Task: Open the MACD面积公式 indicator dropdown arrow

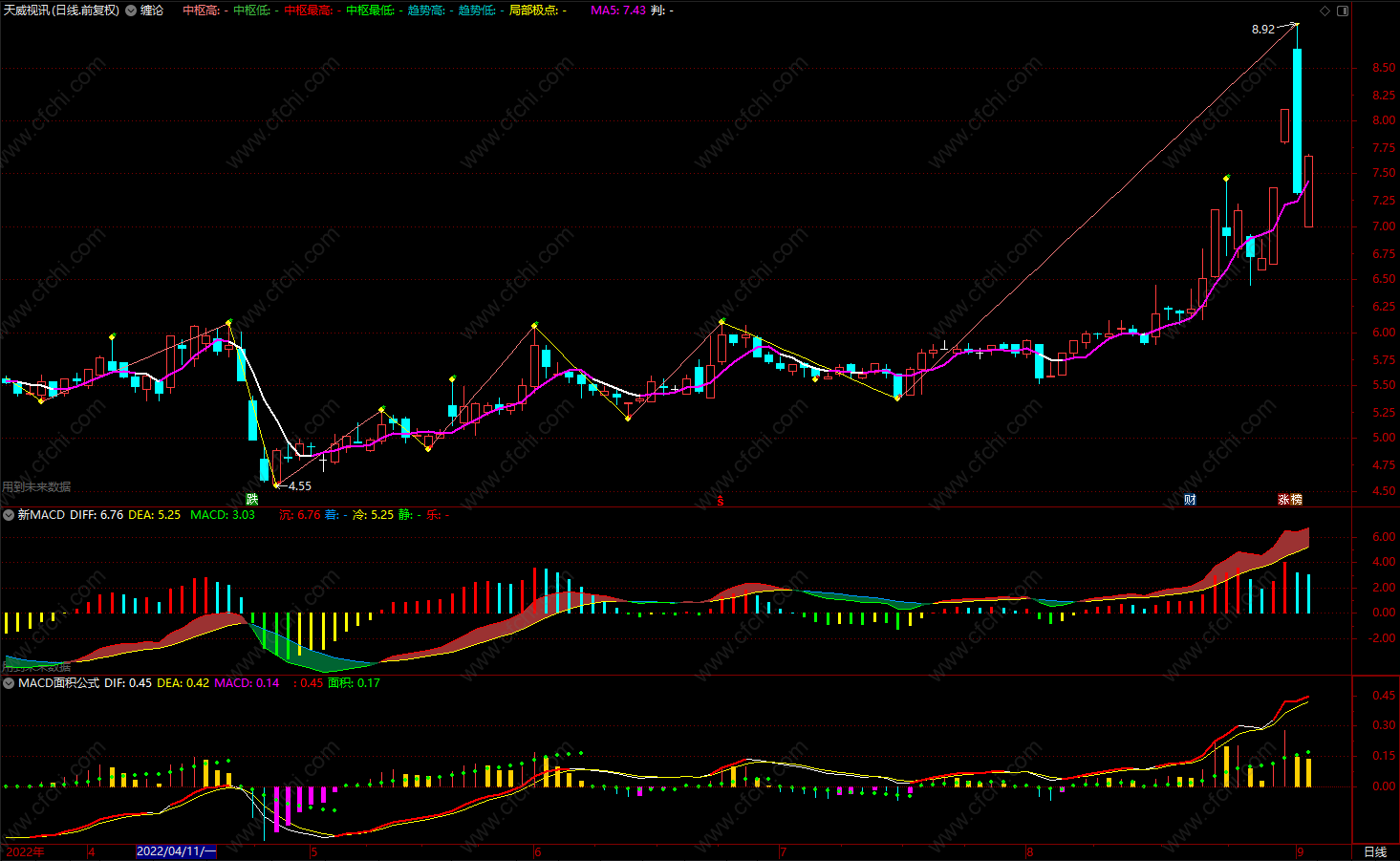Action: point(9,683)
